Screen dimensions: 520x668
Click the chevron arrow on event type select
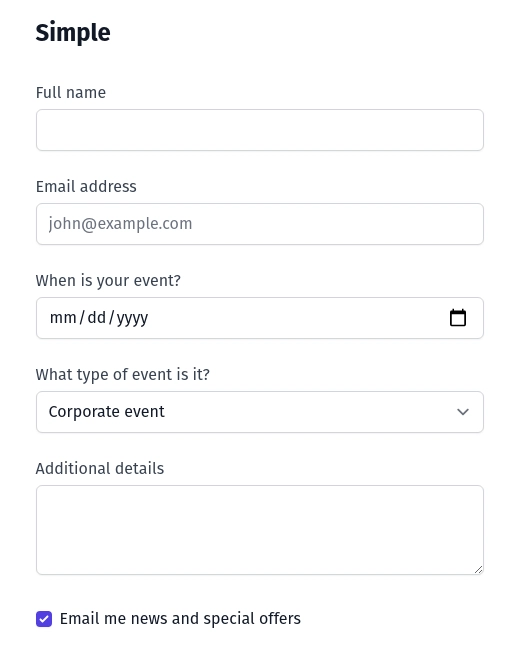[x=463, y=412]
